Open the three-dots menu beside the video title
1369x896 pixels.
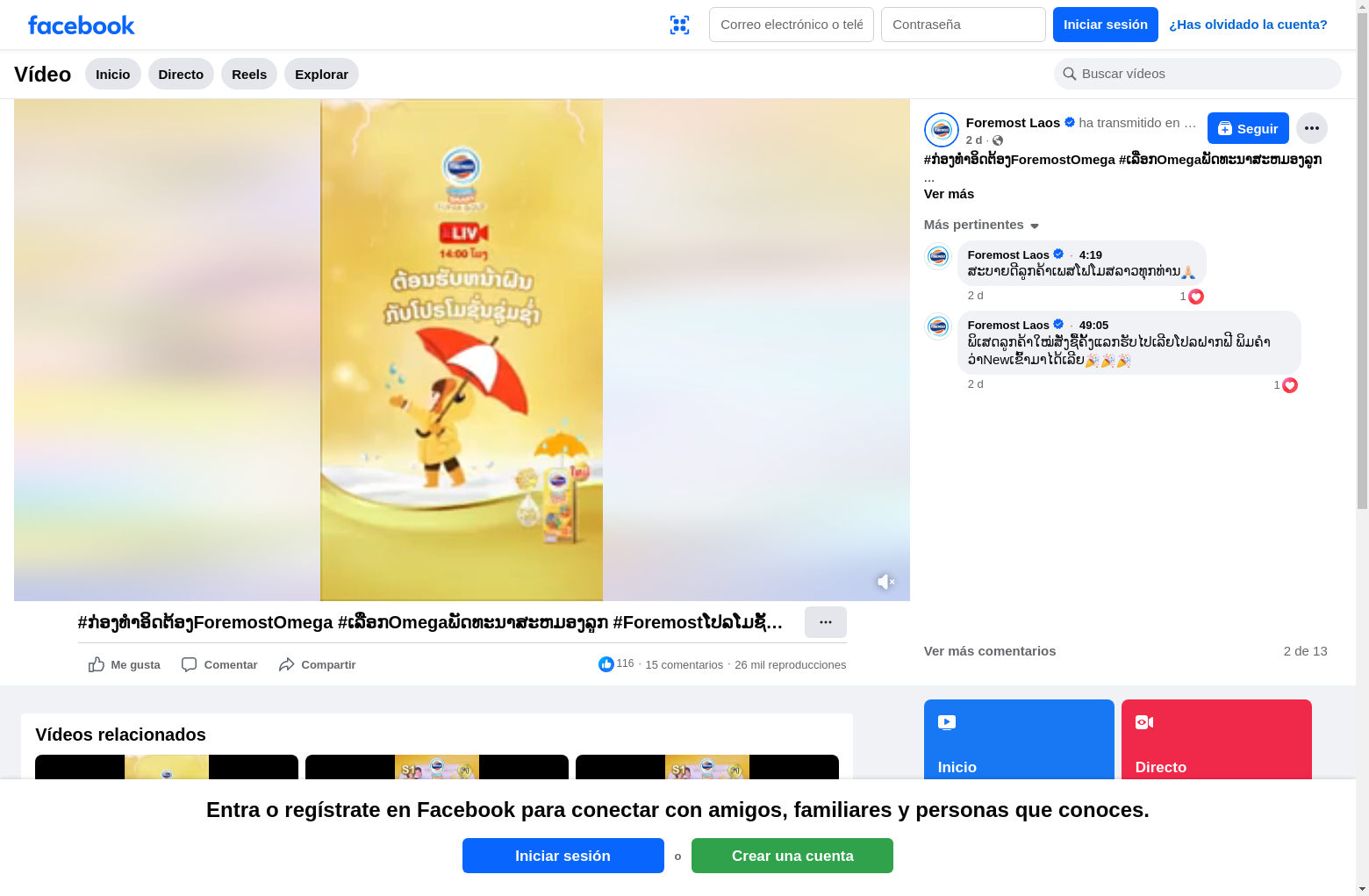tap(826, 622)
